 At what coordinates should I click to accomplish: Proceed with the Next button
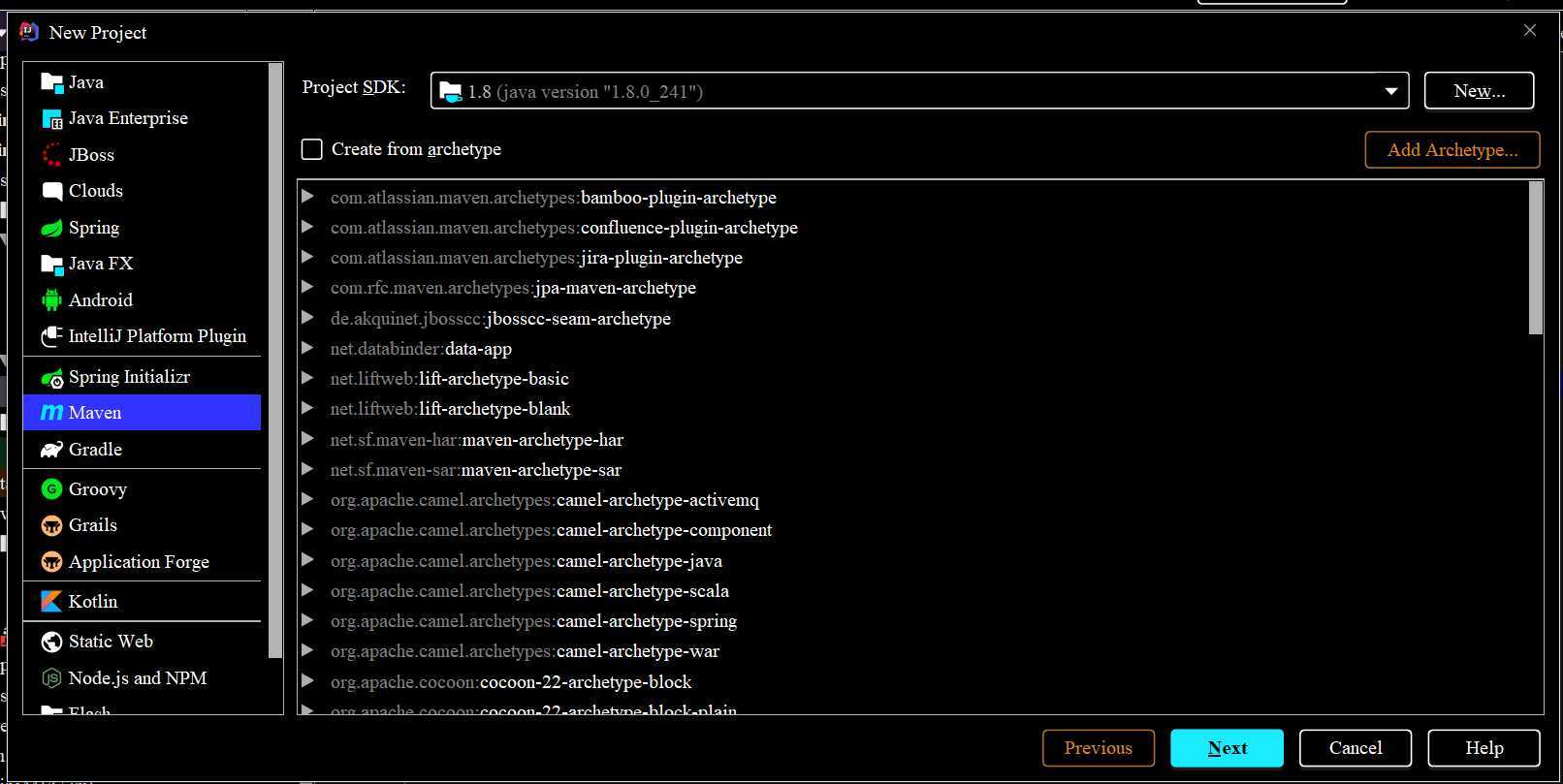pyautogui.click(x=1227, y=748)
